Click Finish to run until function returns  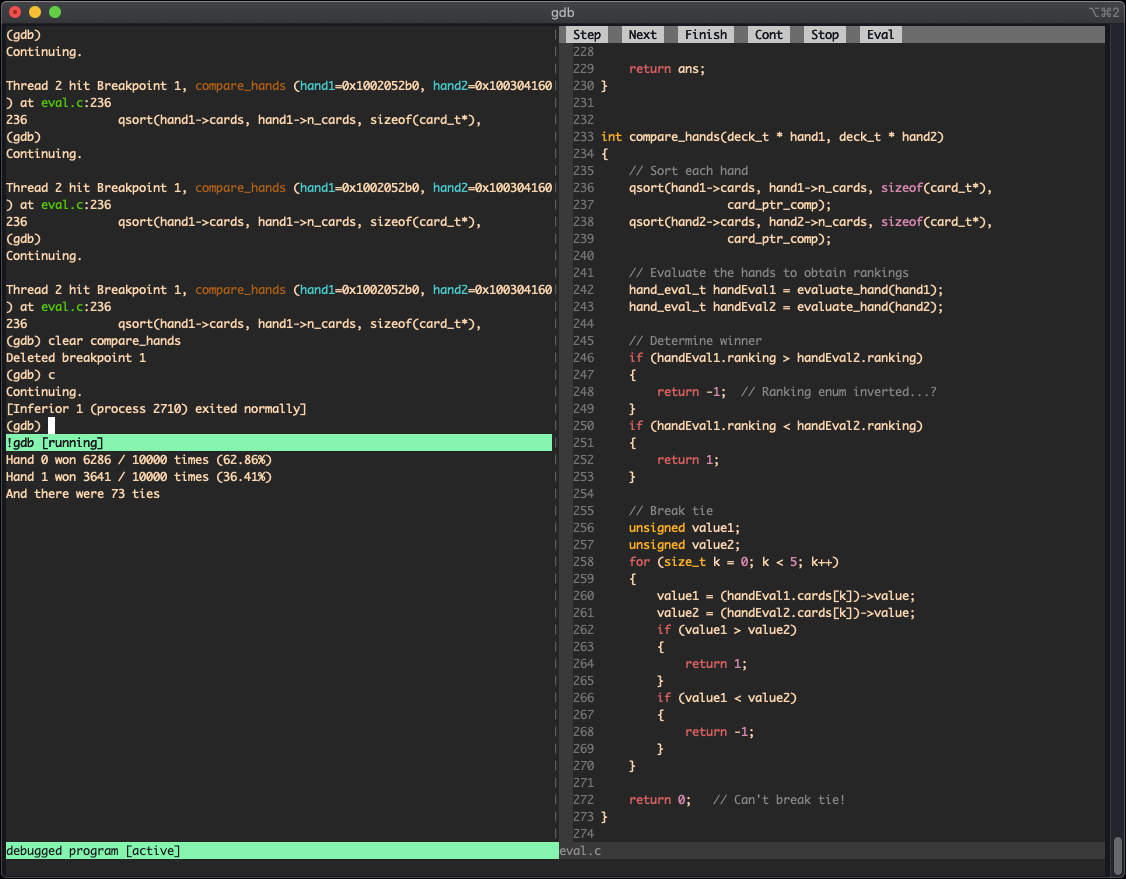pos(705,34)
